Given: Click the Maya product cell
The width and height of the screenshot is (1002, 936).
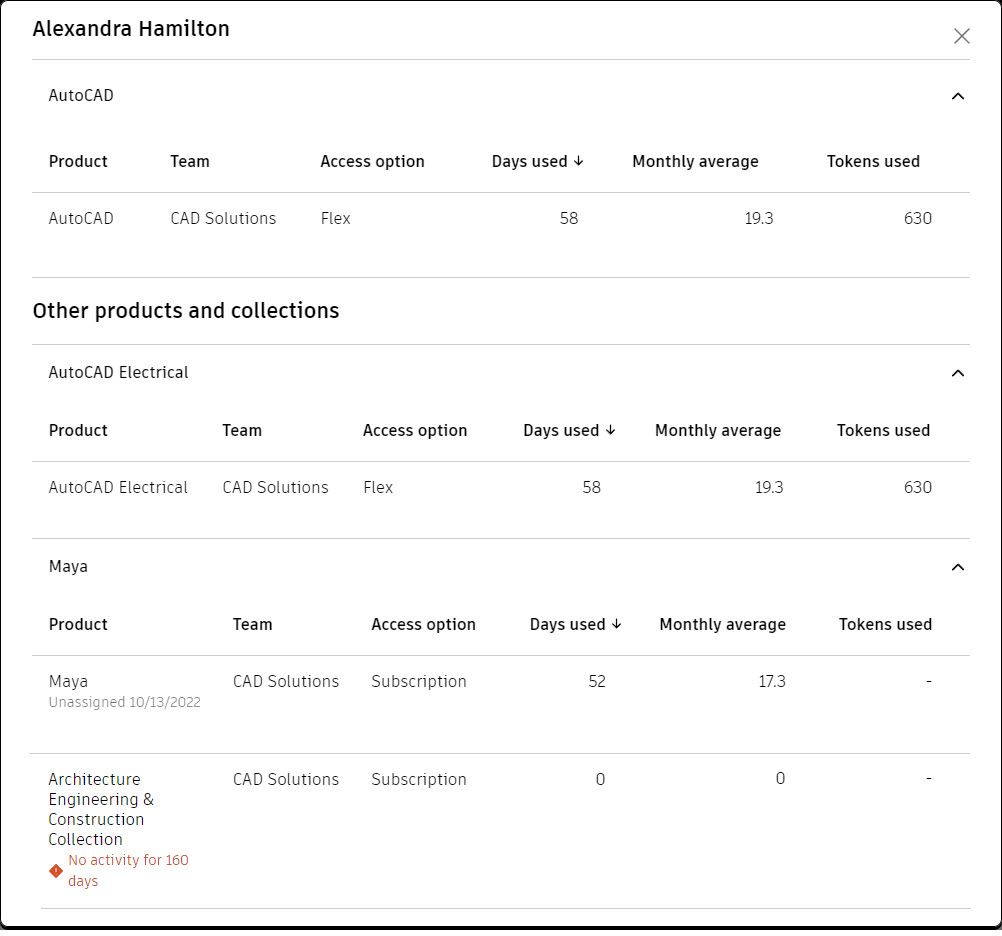Looking at the screenshot, I should tap(68, 682).
